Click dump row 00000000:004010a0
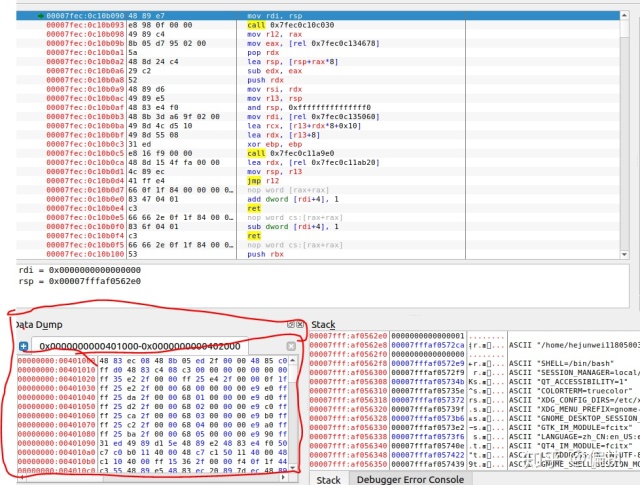The image size is (640, 485). pyautogui.click(x=152, y=452)
